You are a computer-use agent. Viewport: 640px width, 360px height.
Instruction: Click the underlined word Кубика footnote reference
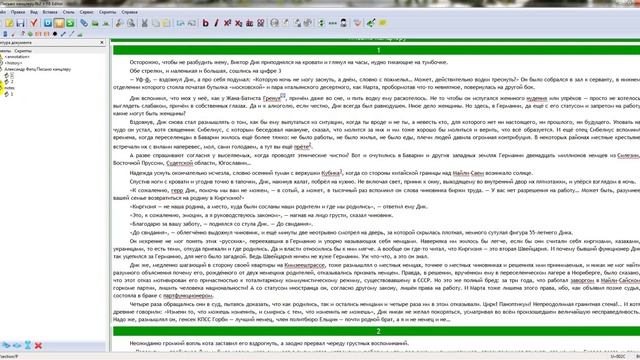[330, 173]
